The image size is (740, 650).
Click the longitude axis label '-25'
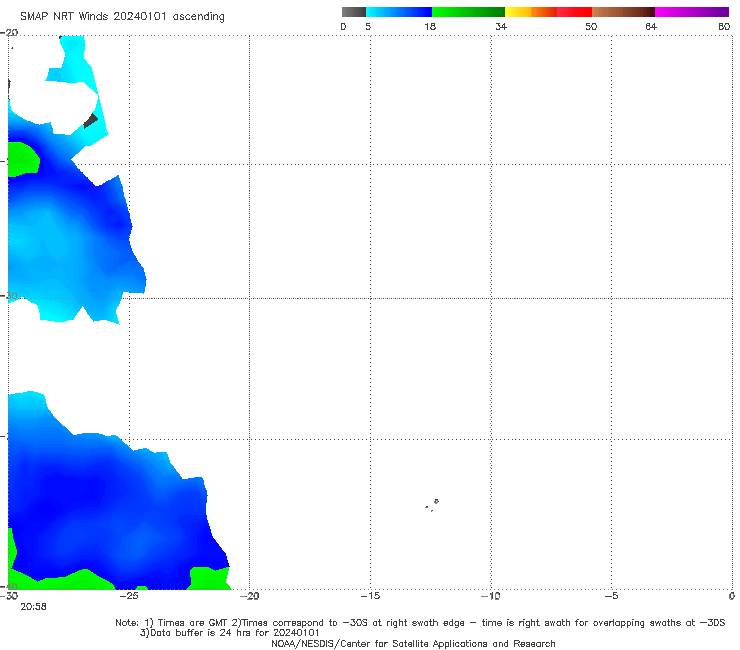(x=129, y=596)
